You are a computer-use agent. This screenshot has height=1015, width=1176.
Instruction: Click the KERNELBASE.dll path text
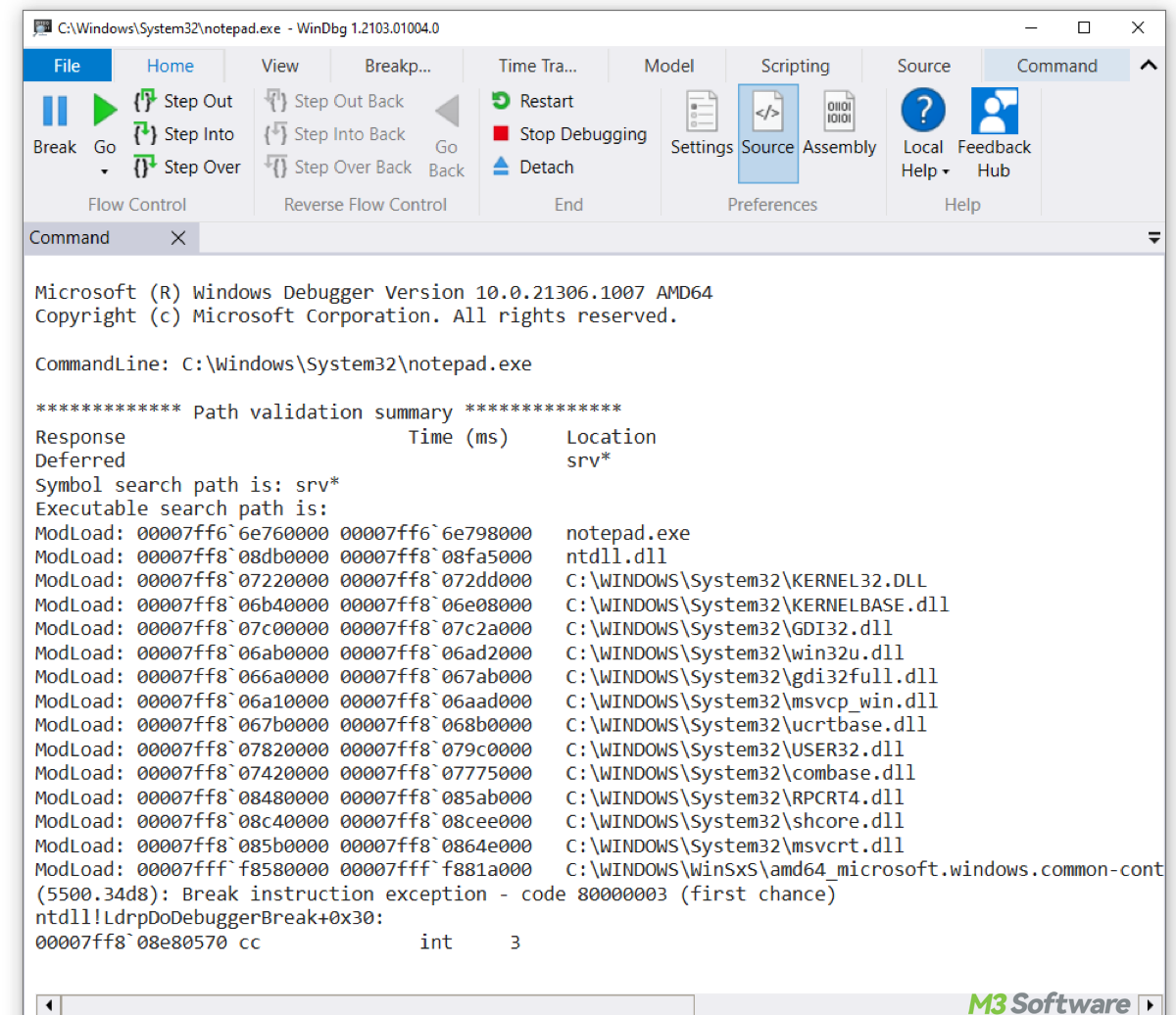[758, 604]
